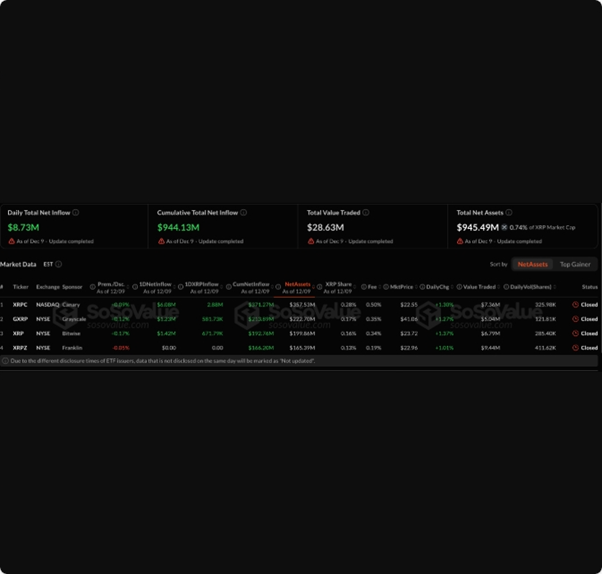Click clock status icon in GXRP row
602x574 pixels.
point(575,319)
